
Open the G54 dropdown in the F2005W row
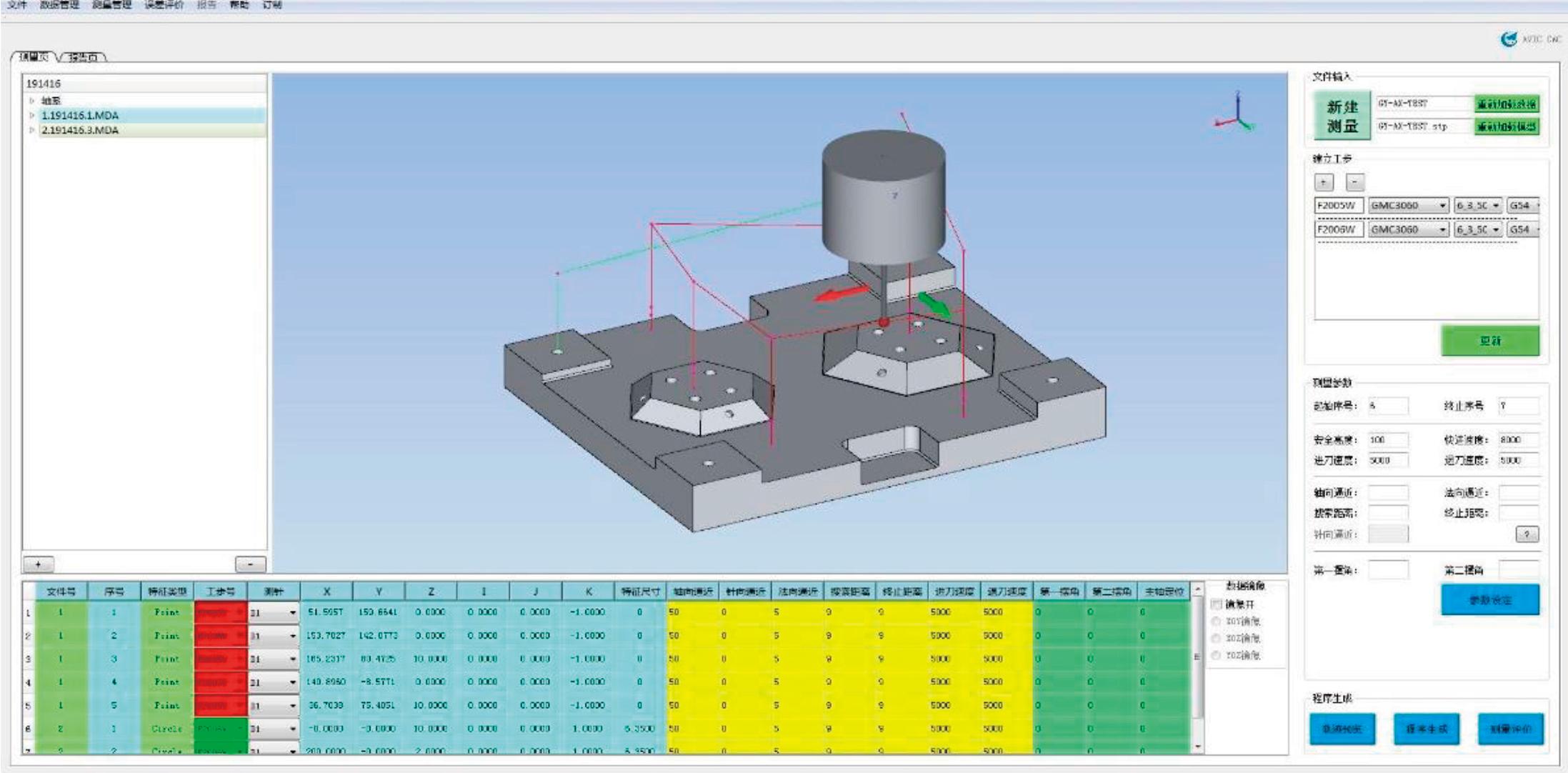tap(1523, 206)
